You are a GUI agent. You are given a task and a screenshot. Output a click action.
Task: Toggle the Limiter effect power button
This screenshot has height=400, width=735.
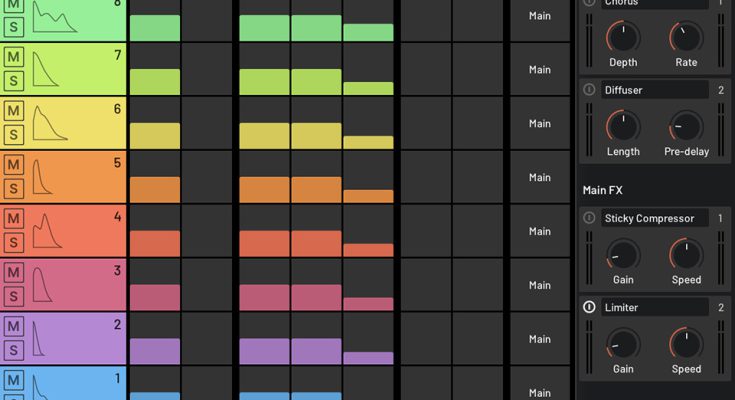[590, 307]
